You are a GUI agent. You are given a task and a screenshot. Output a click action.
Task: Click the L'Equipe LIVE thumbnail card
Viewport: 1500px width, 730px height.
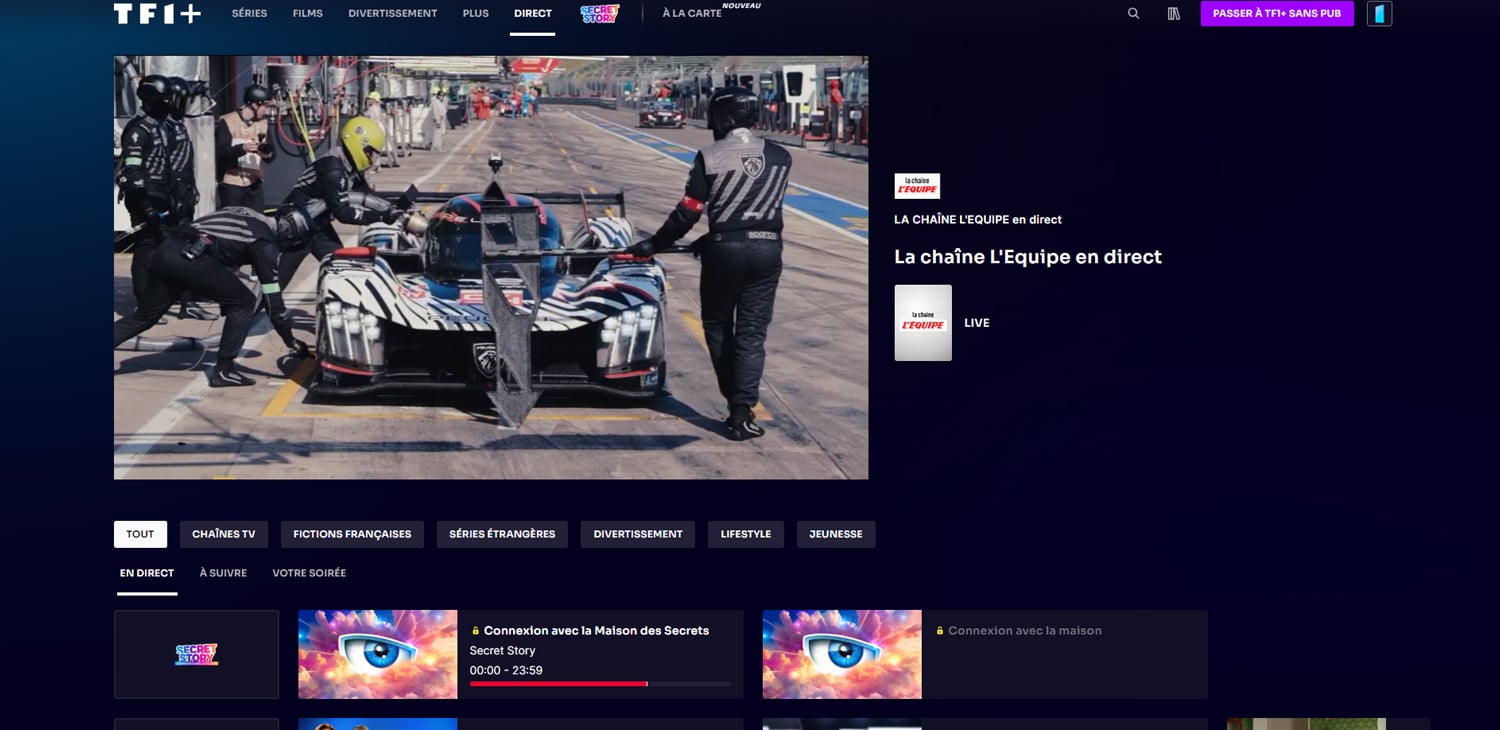coord(923,323)
